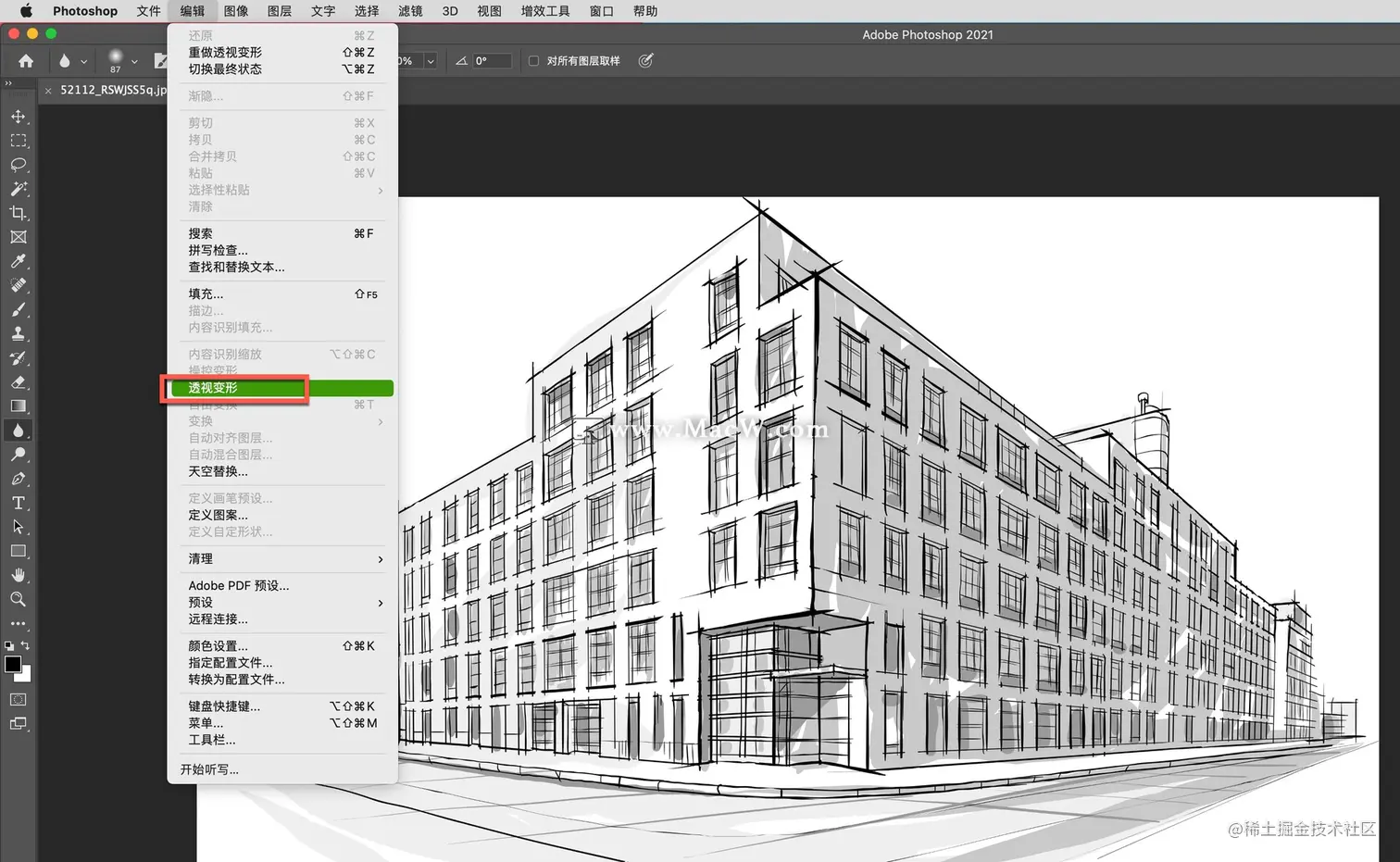This screenshot has width=1400, height=862.
Task: Choose 搜索 menu item
Action: (281, 233)
